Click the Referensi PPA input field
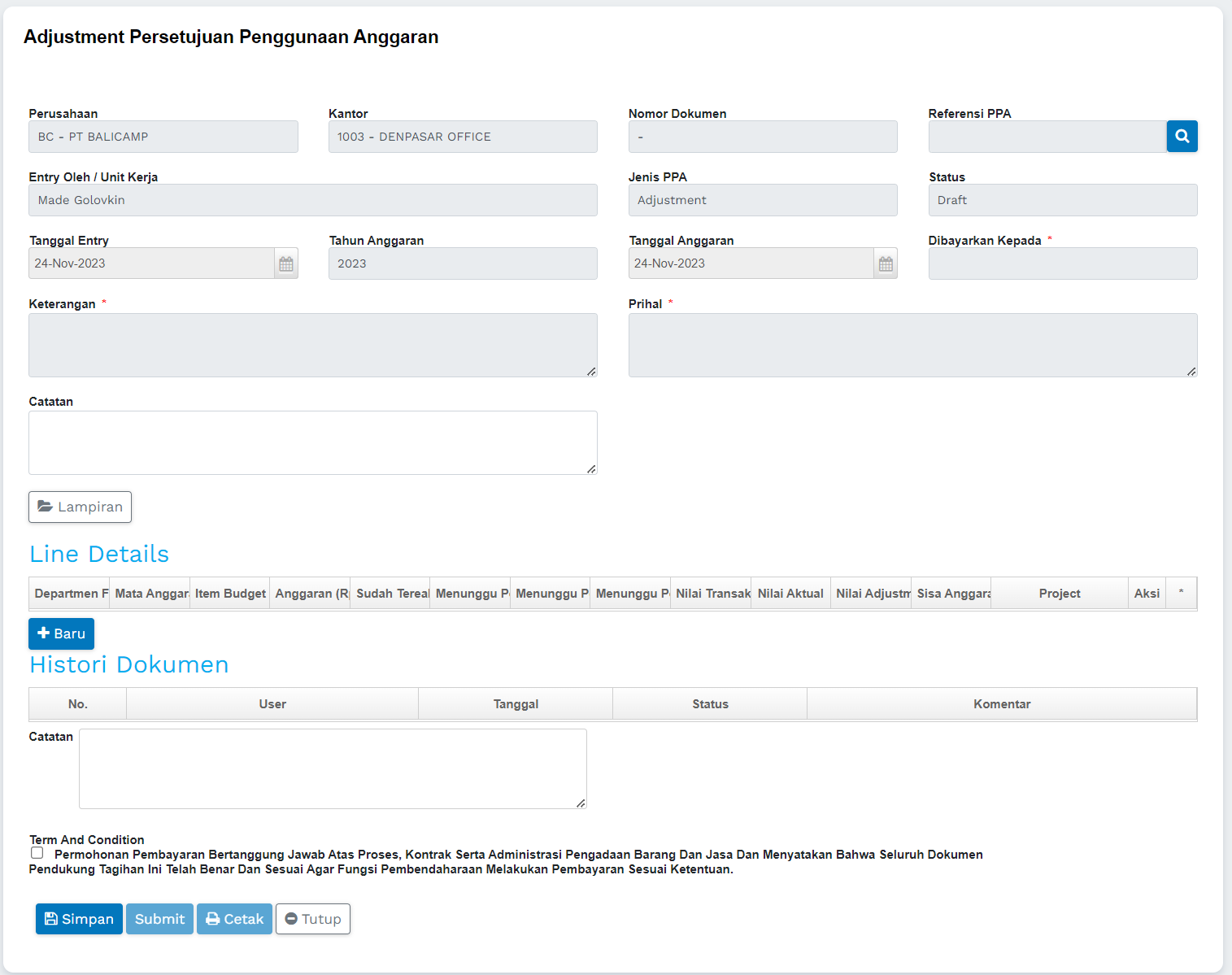 [x=1047, y=137]
